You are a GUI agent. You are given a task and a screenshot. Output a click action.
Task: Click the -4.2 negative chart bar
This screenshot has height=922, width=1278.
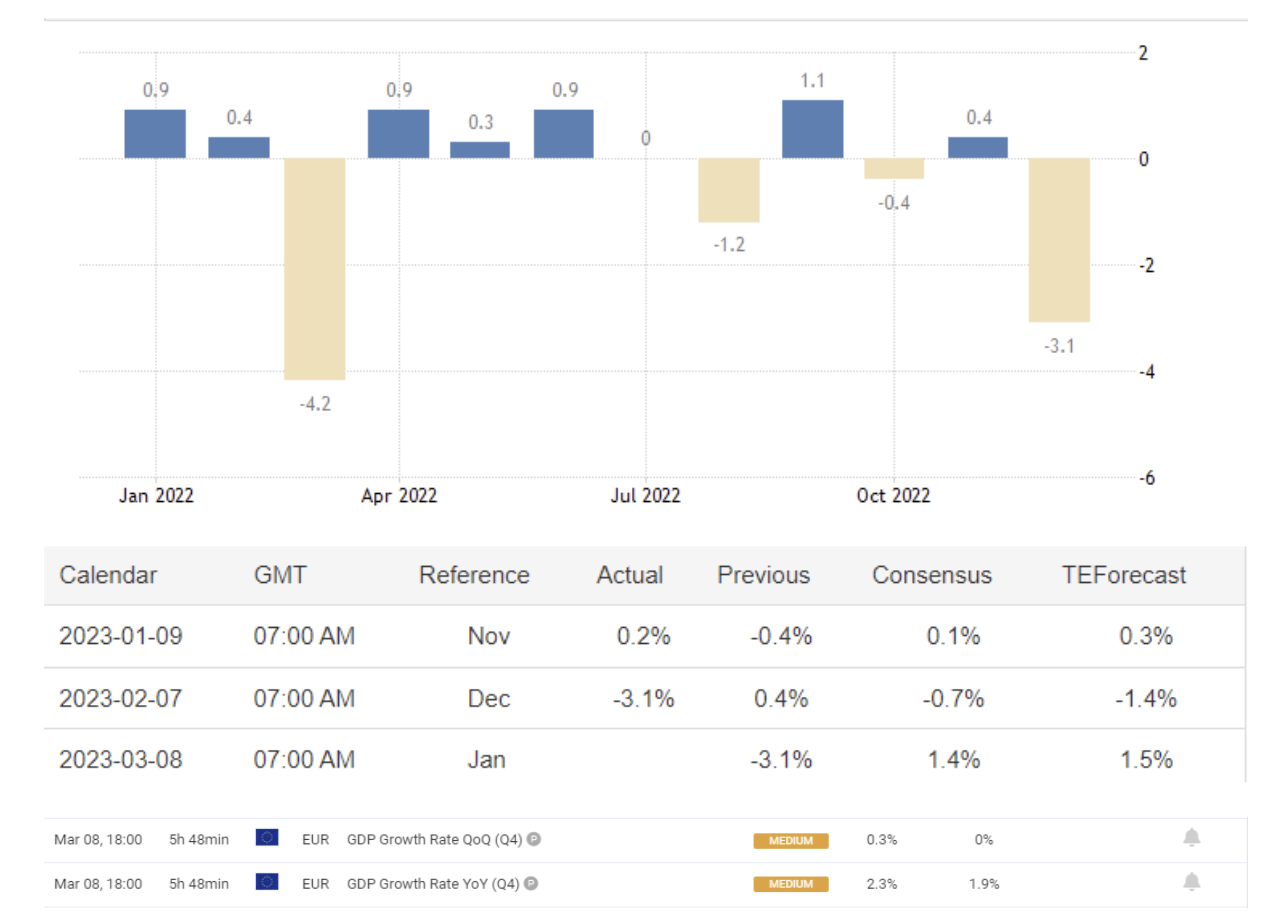click(315, 268)
